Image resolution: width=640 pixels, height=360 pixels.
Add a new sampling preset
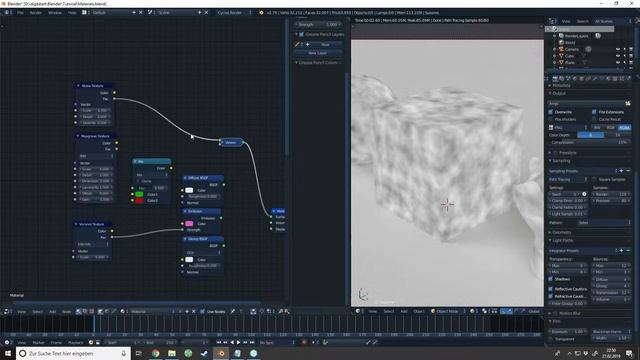point(621,171)
